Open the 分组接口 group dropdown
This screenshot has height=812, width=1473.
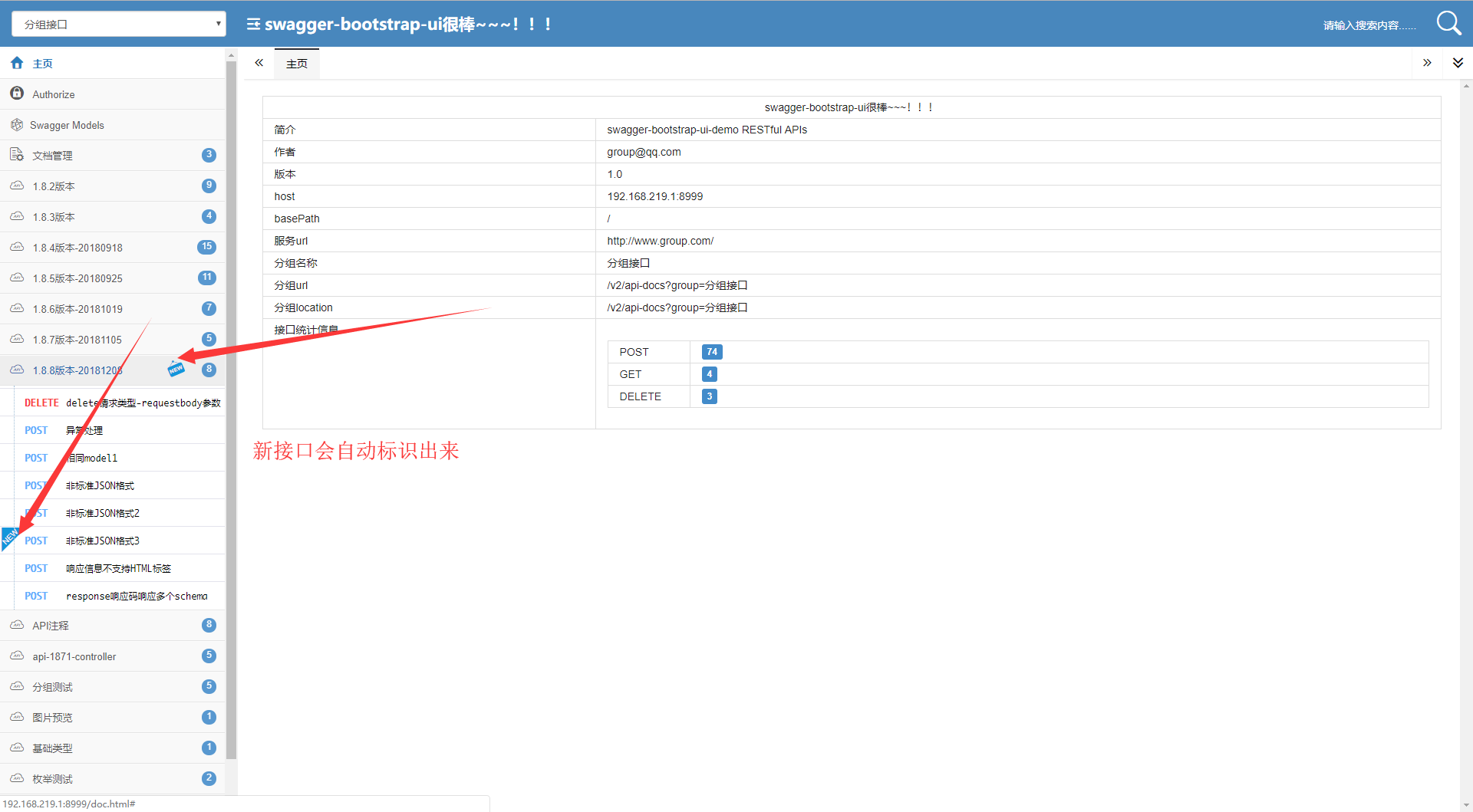tap(119, 24)
